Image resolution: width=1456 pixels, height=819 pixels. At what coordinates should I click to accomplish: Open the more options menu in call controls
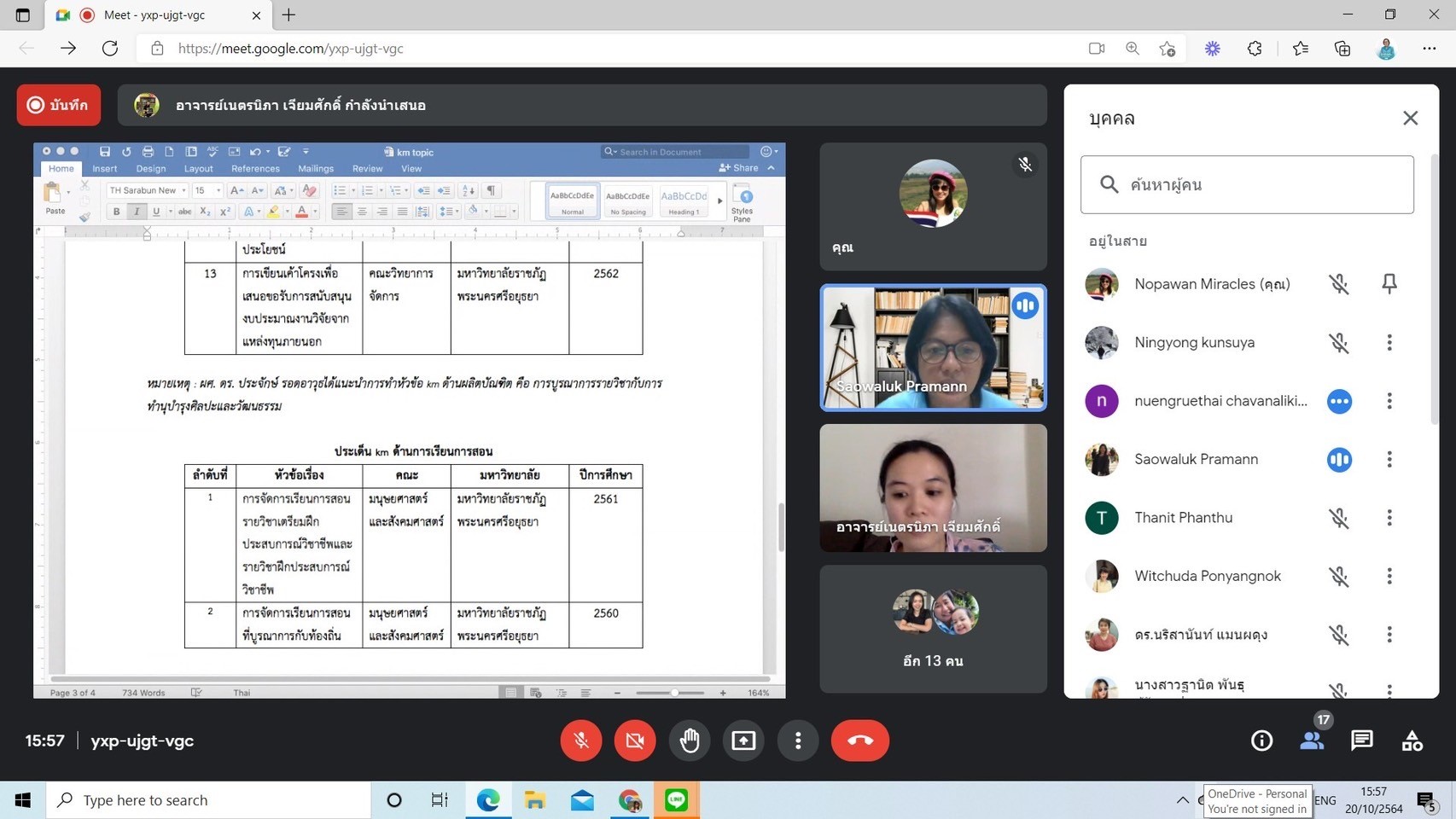(x=798, y=741)
